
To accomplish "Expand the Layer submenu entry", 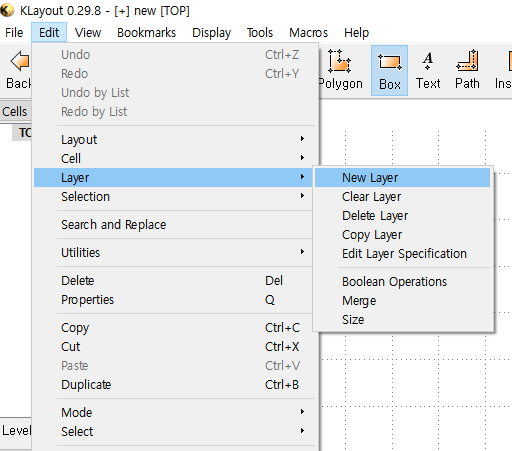I will 173,177.
